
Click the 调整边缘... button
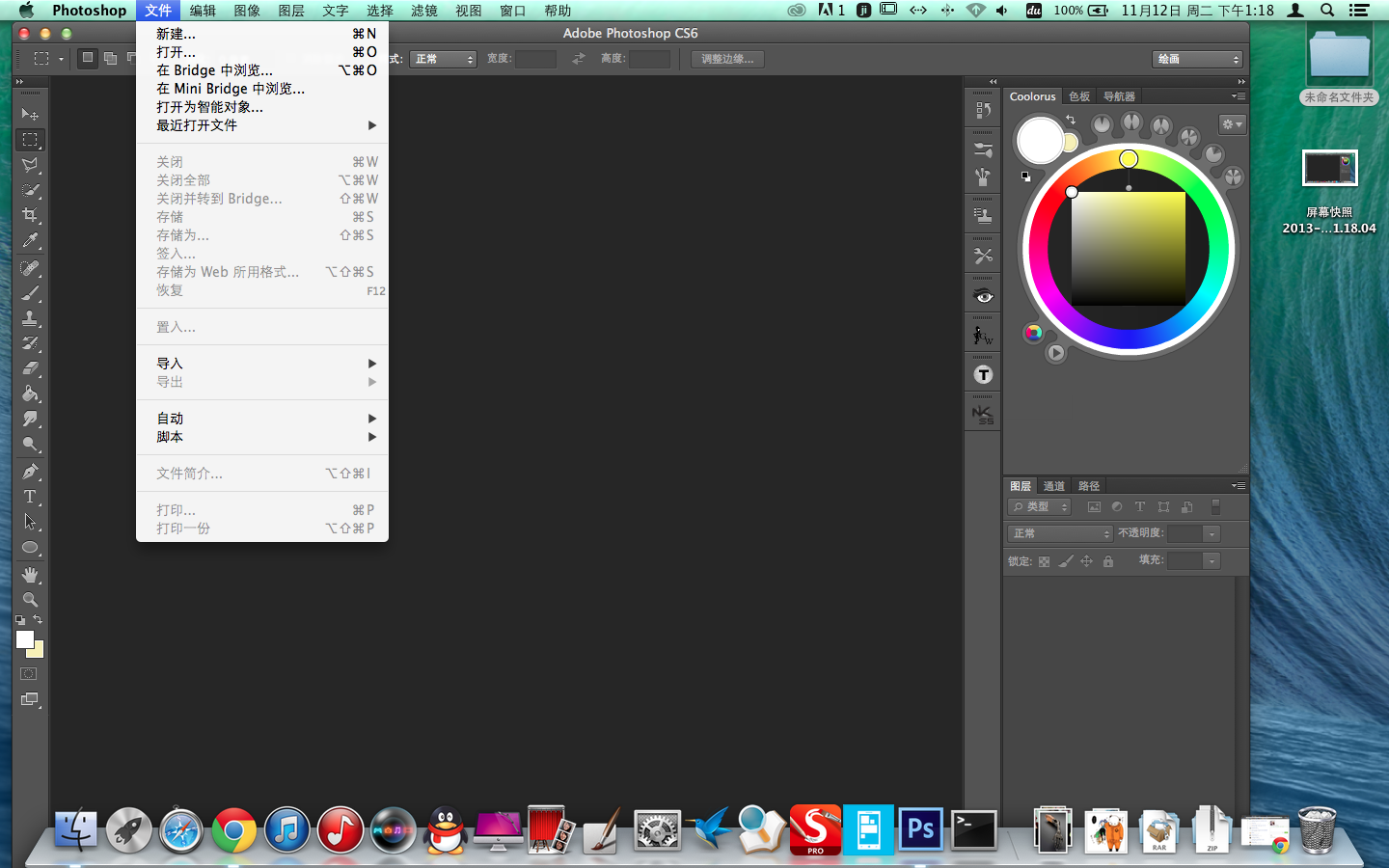[728, 59]
